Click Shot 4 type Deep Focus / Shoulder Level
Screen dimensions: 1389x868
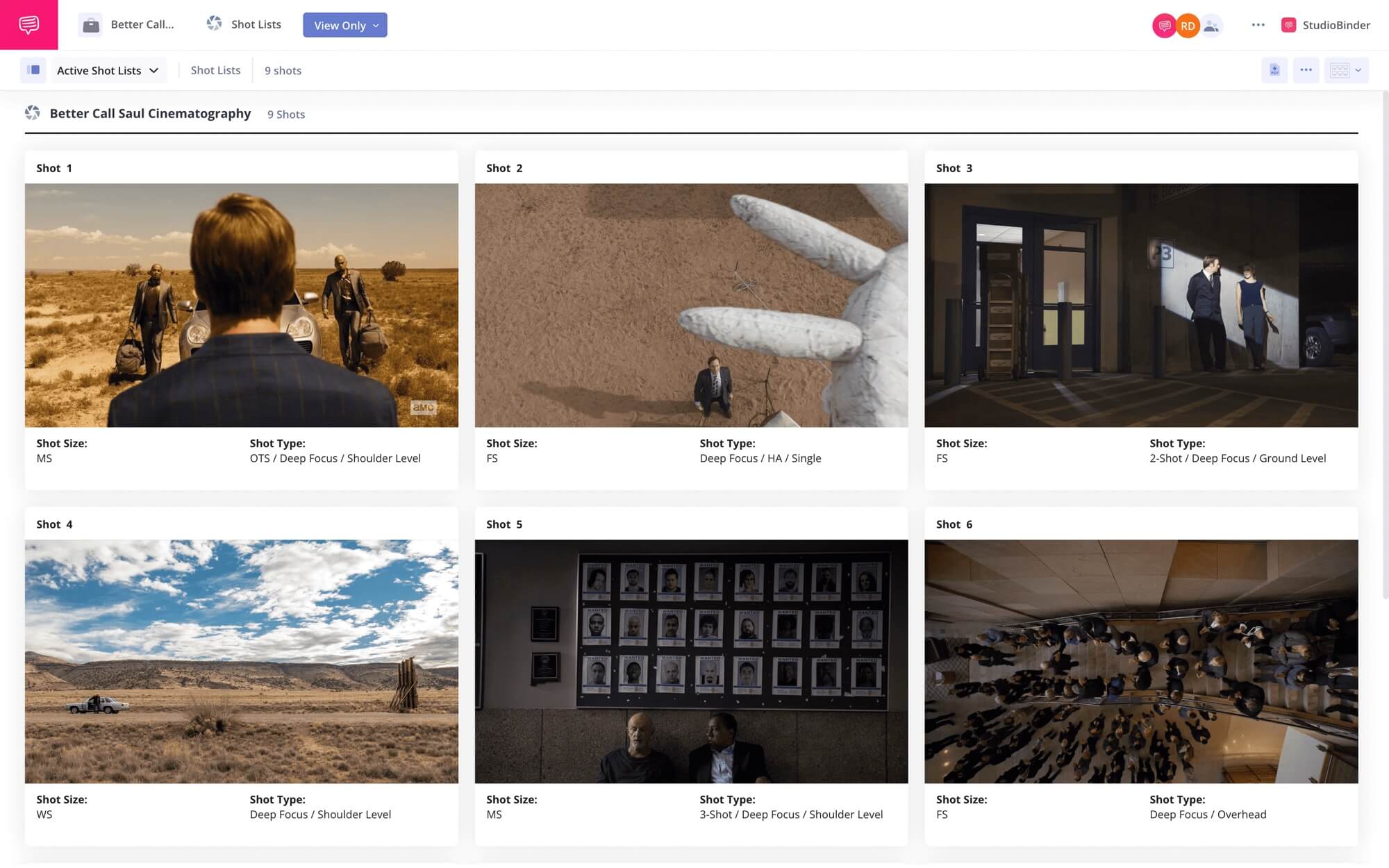tap(320, 815)
